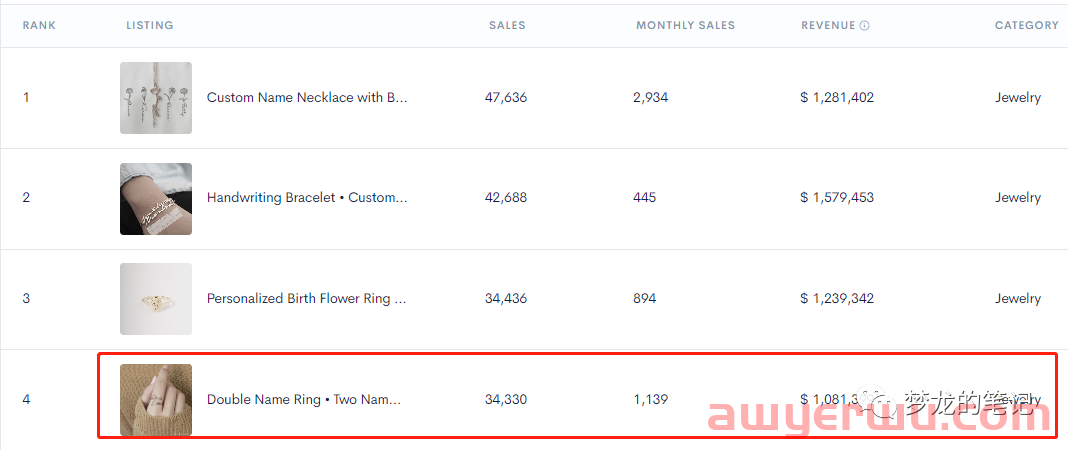Click the Revenue info icon
Image resolution: width=1068 pixels, height=450 pixels.
[x=865, y=26]
